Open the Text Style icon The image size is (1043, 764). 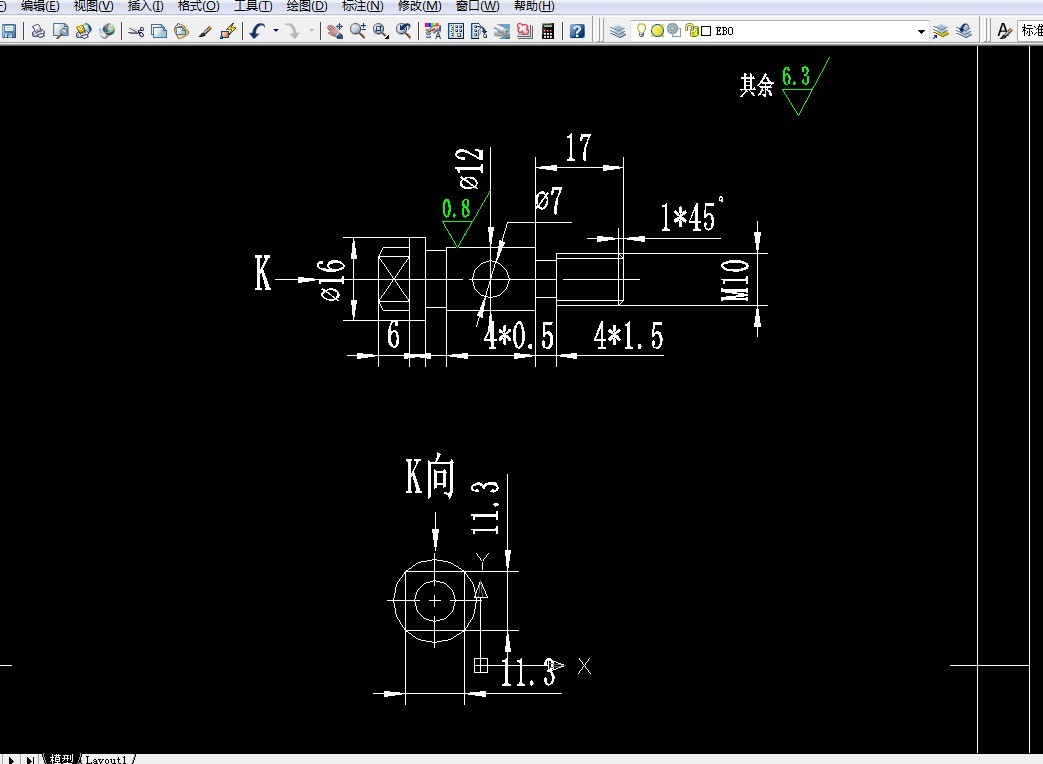(x=1004, y=31)
